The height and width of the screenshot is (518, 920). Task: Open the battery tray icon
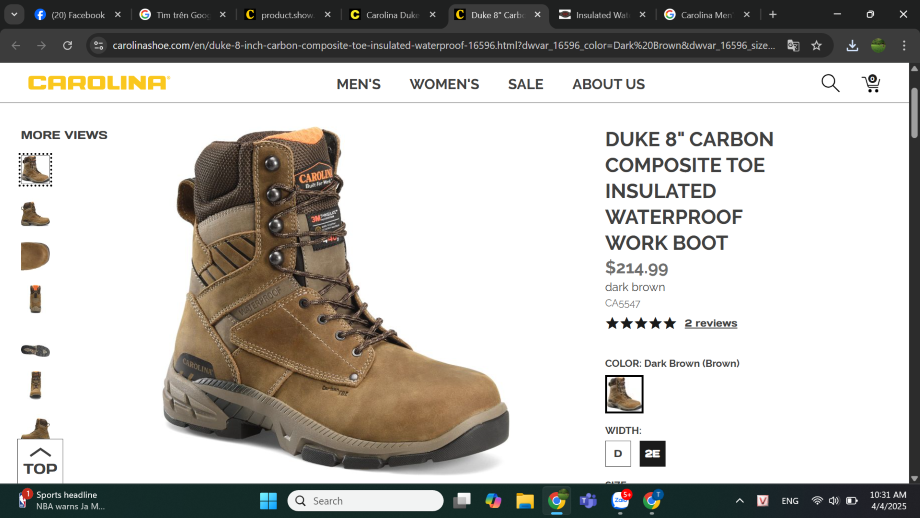[852, 501]
